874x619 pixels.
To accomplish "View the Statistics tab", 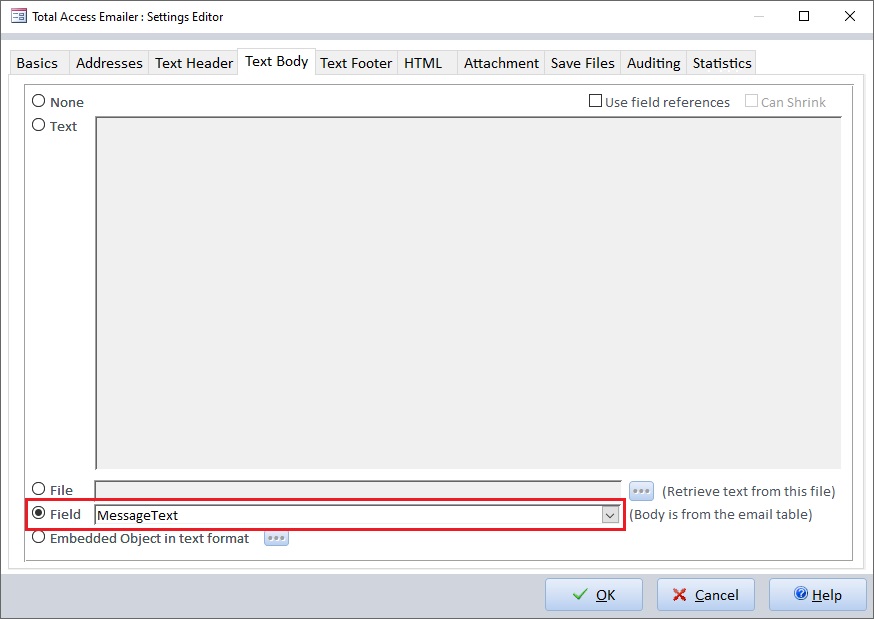I will (x=722, y=63).
